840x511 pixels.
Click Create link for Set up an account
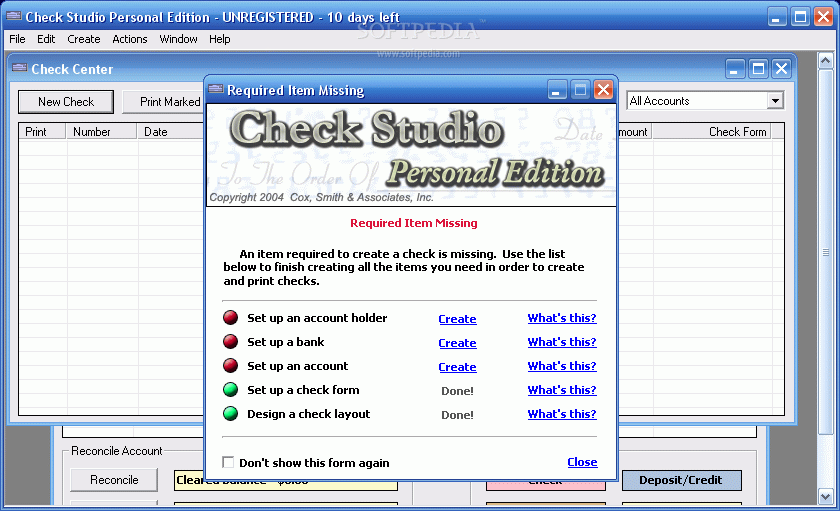pyautogui.click(x=457, y=367)
